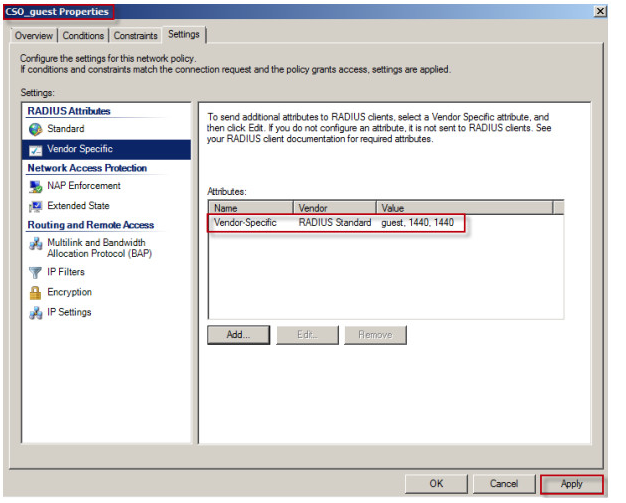Click the NAP Enforcement icon
This screenshot has width=626, height=503.
(36, 186)
